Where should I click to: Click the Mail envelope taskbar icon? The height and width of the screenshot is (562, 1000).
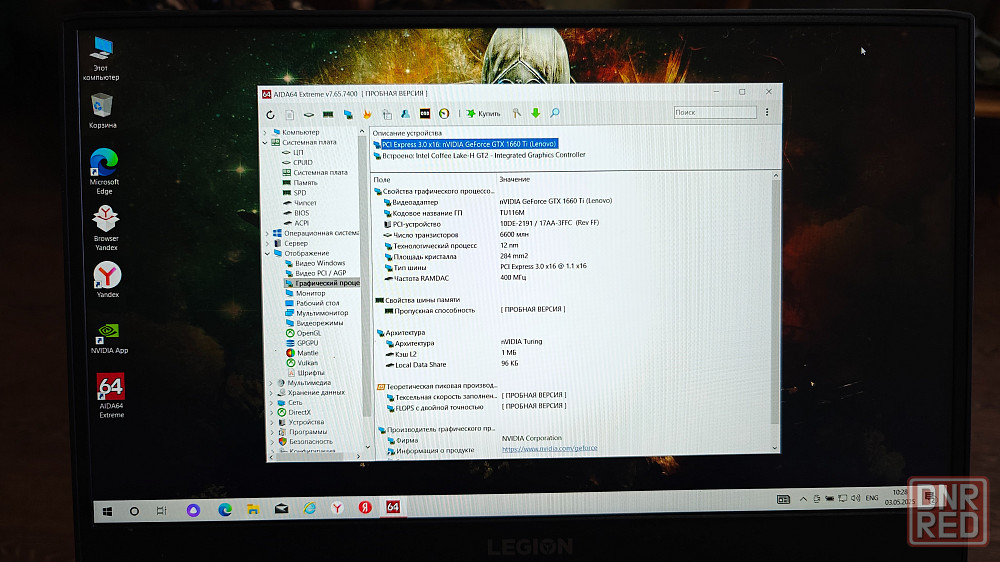(x=281, y=509)
